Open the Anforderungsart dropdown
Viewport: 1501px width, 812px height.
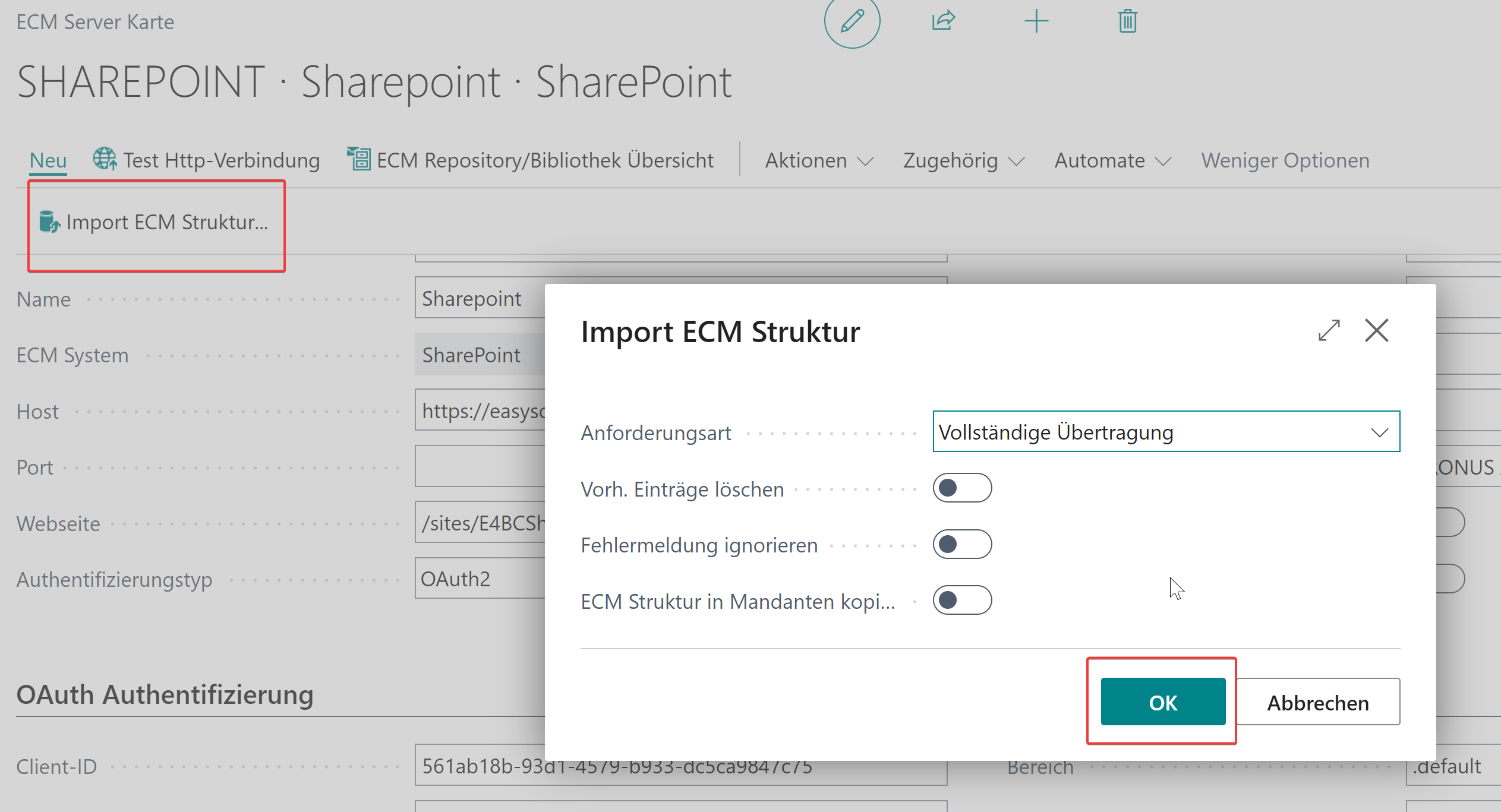click(1379, 432)
